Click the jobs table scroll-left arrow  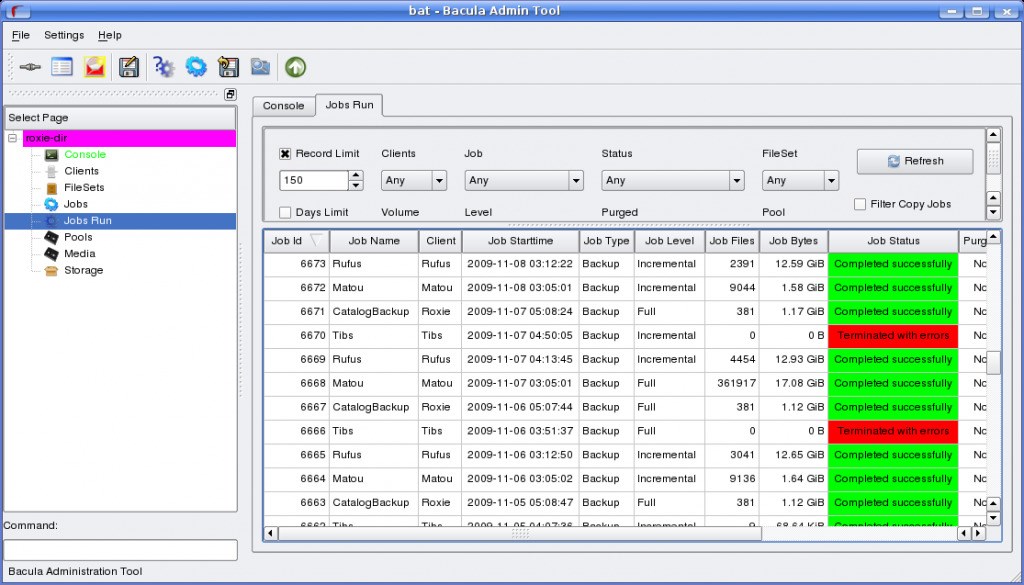click(270, 533)
